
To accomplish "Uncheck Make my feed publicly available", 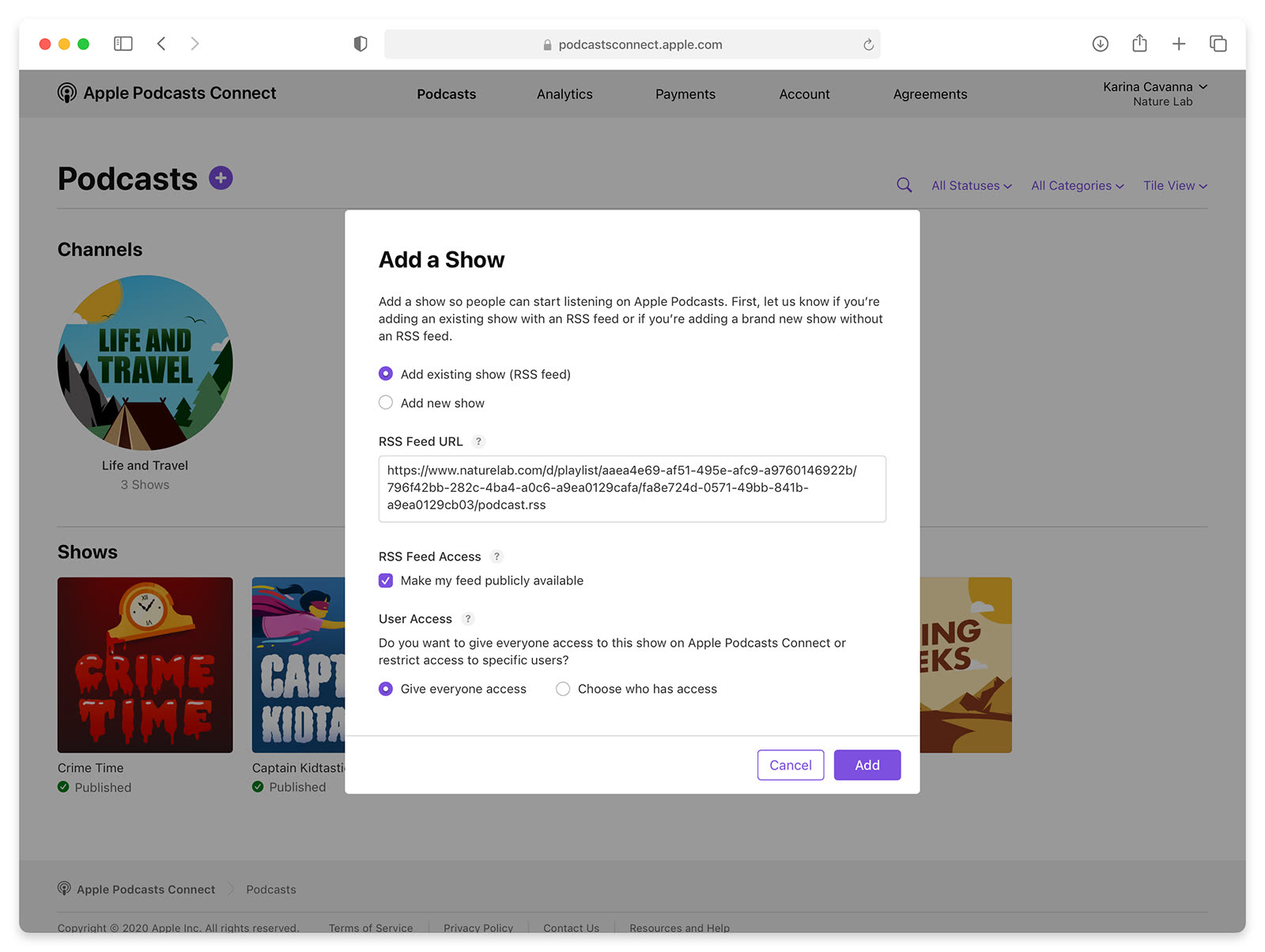I will (x=386, y=580).
